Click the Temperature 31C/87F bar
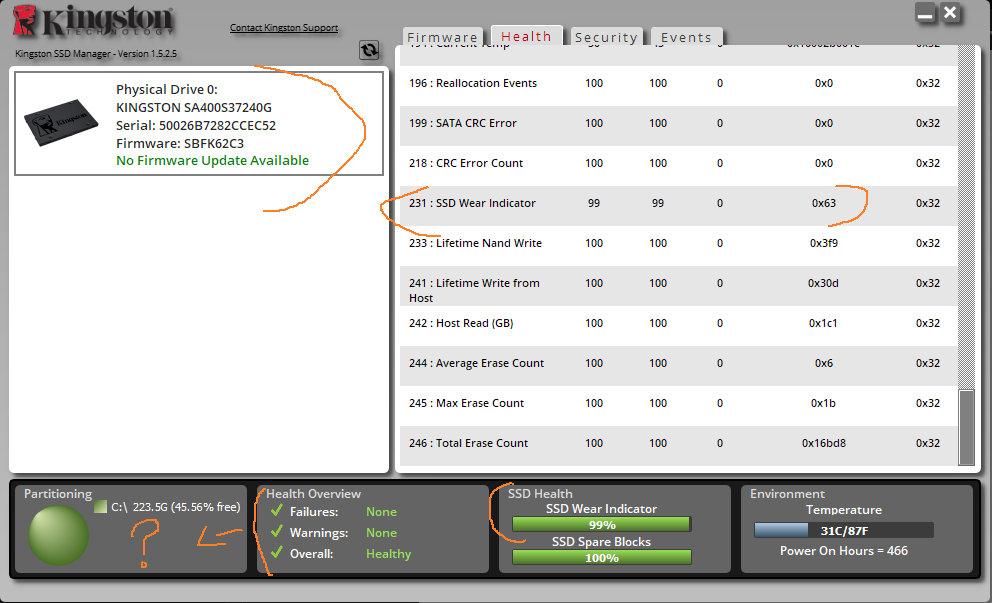The height and width of the screenshot is (603, 992). (843, 530)
